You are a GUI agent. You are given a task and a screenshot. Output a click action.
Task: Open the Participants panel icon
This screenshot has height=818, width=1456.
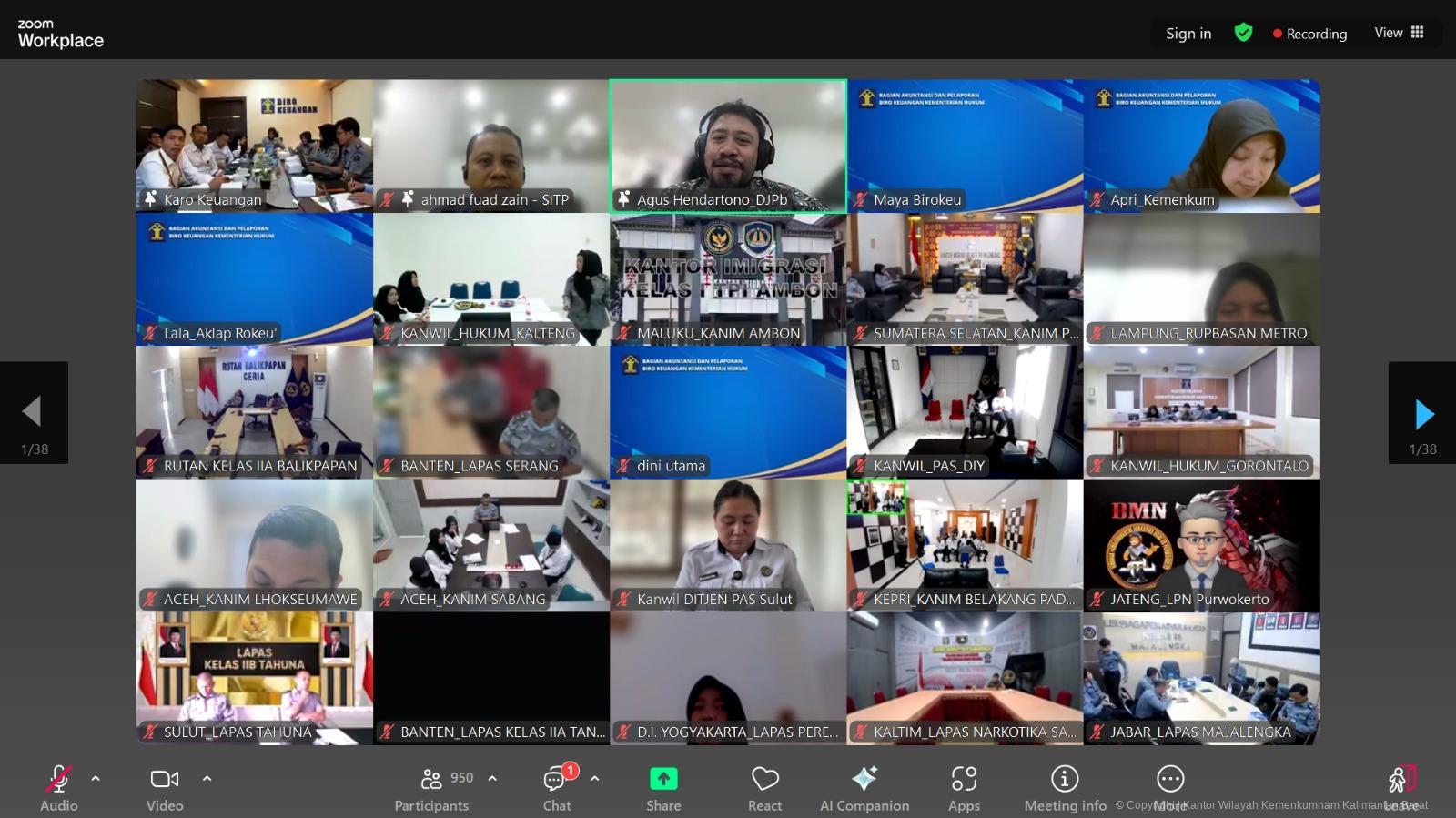point(431,779)
